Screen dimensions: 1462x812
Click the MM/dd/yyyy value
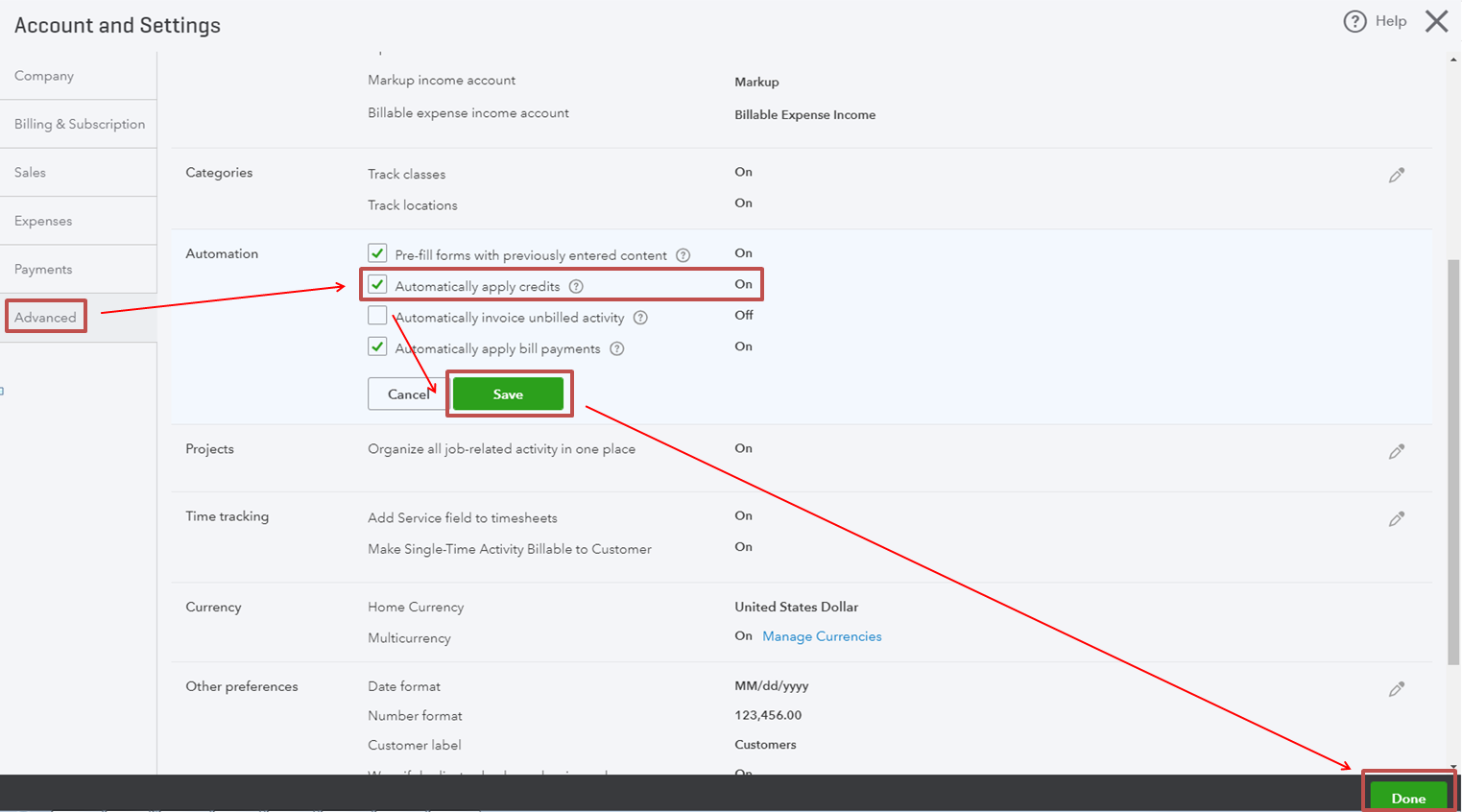point(772,686)
